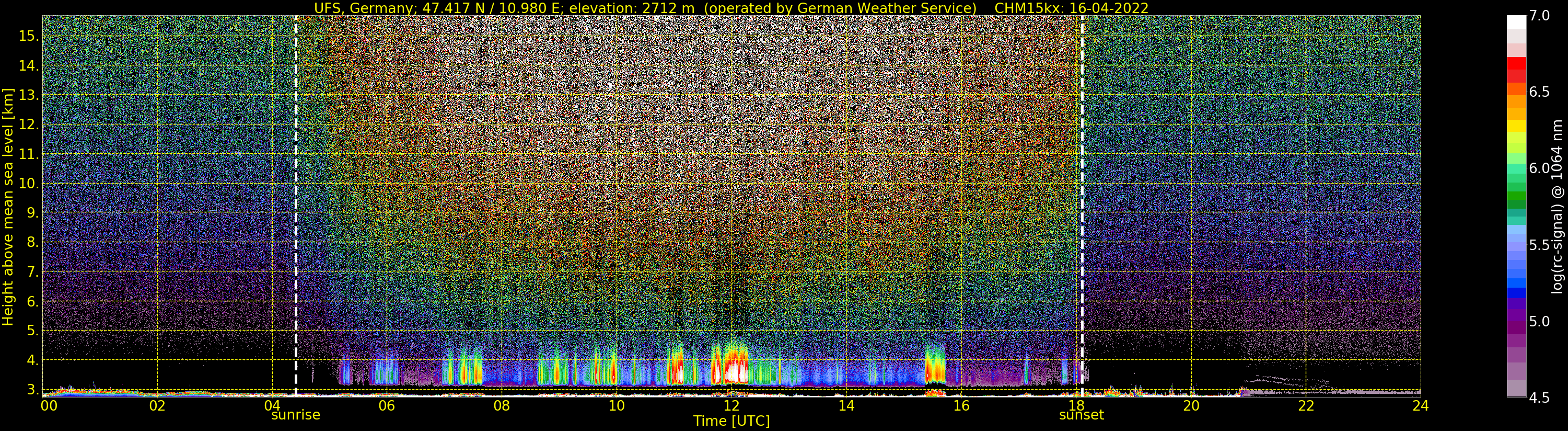Click the dashed white sunset marker line

pos(1082,206)
